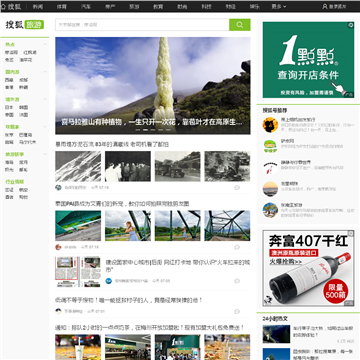Collapse the 境外游 sidebar section

coord(45,100)
